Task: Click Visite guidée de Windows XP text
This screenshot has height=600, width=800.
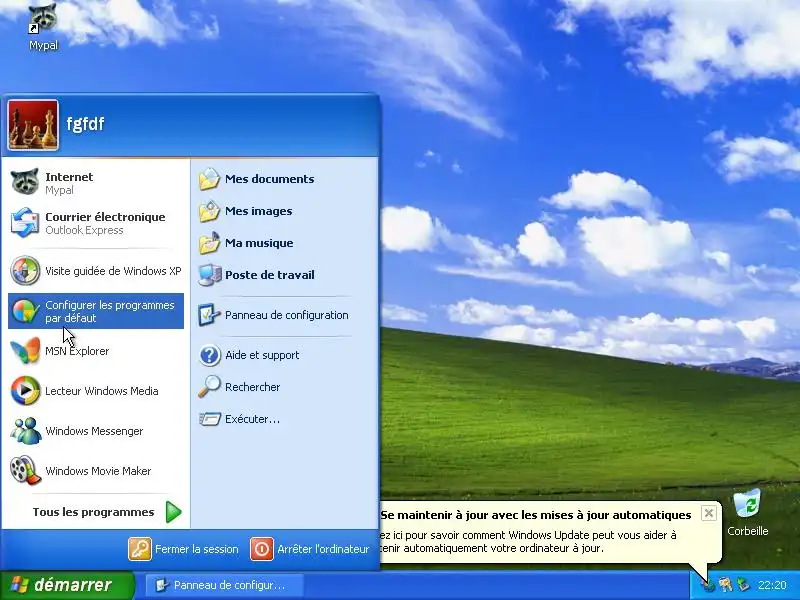Action: click(x=113, y=271)
